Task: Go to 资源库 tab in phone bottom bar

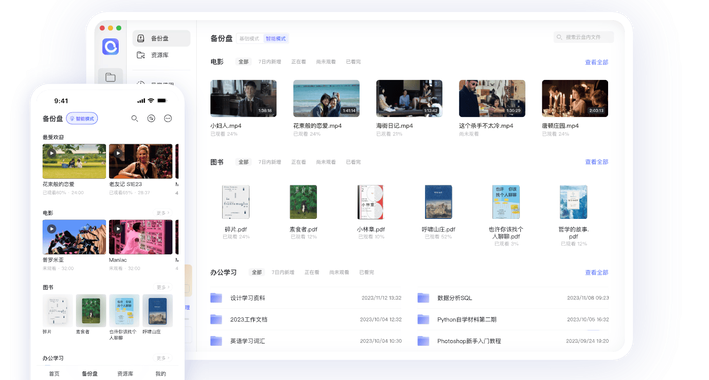Action: (x=125, y=374)
